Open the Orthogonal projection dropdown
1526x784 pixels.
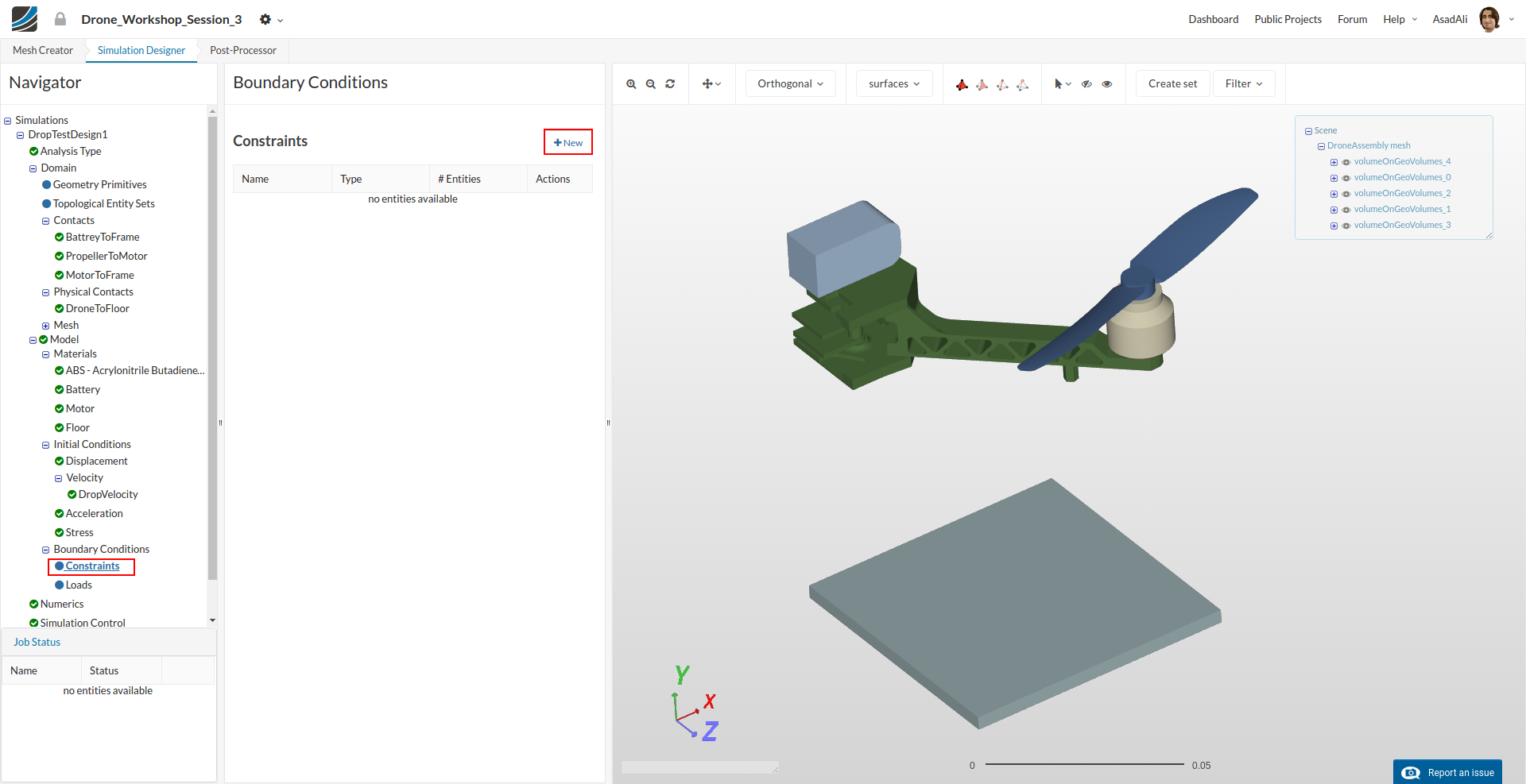790,84
